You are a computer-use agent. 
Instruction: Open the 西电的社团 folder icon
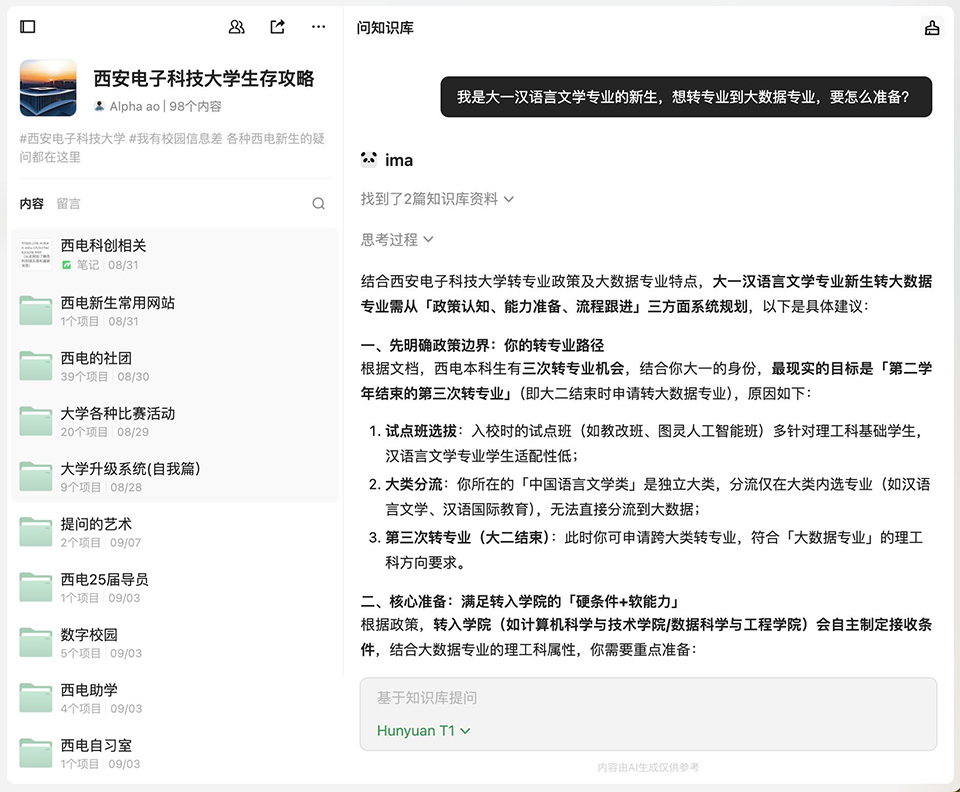[36, 366]
